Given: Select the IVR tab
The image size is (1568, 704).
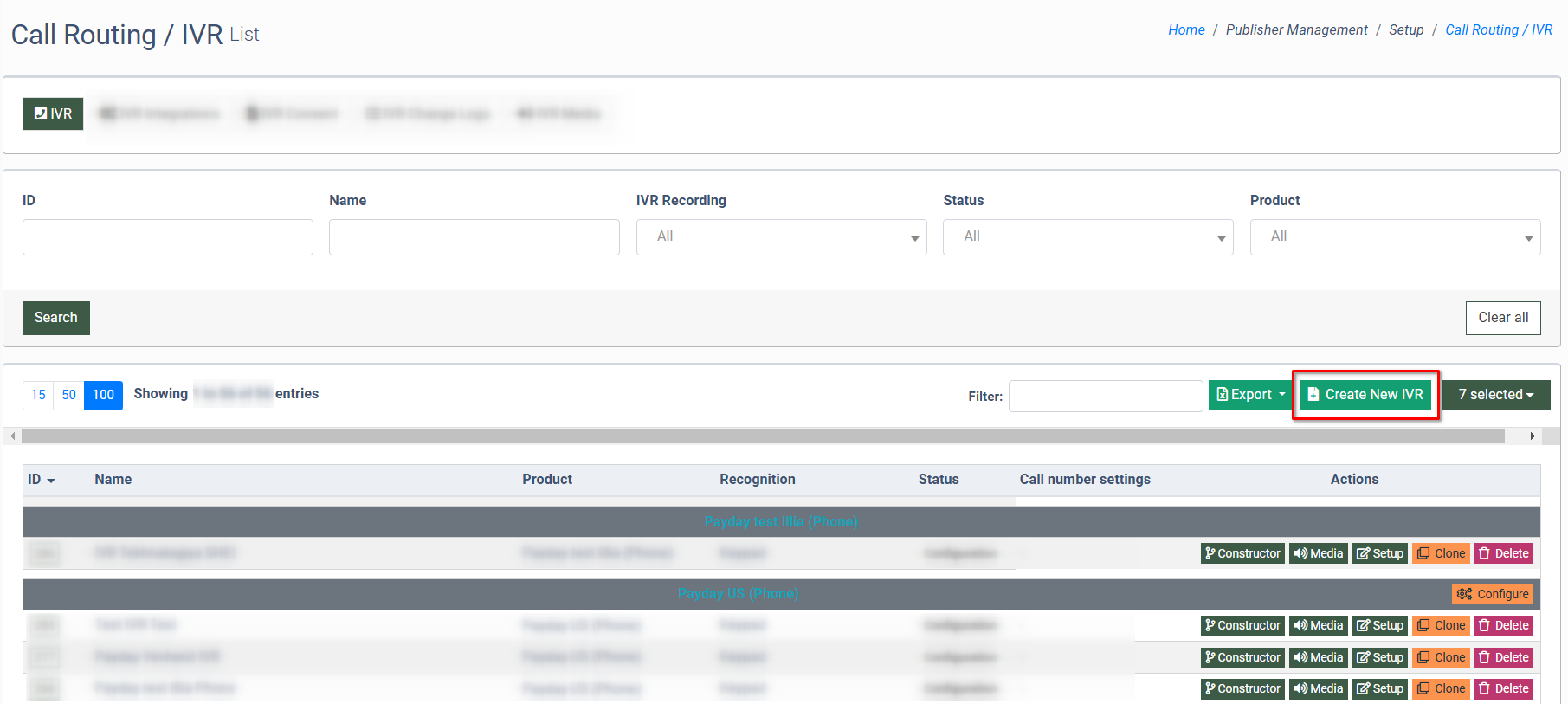Looking at the screenshot, I should pos(53,113).
